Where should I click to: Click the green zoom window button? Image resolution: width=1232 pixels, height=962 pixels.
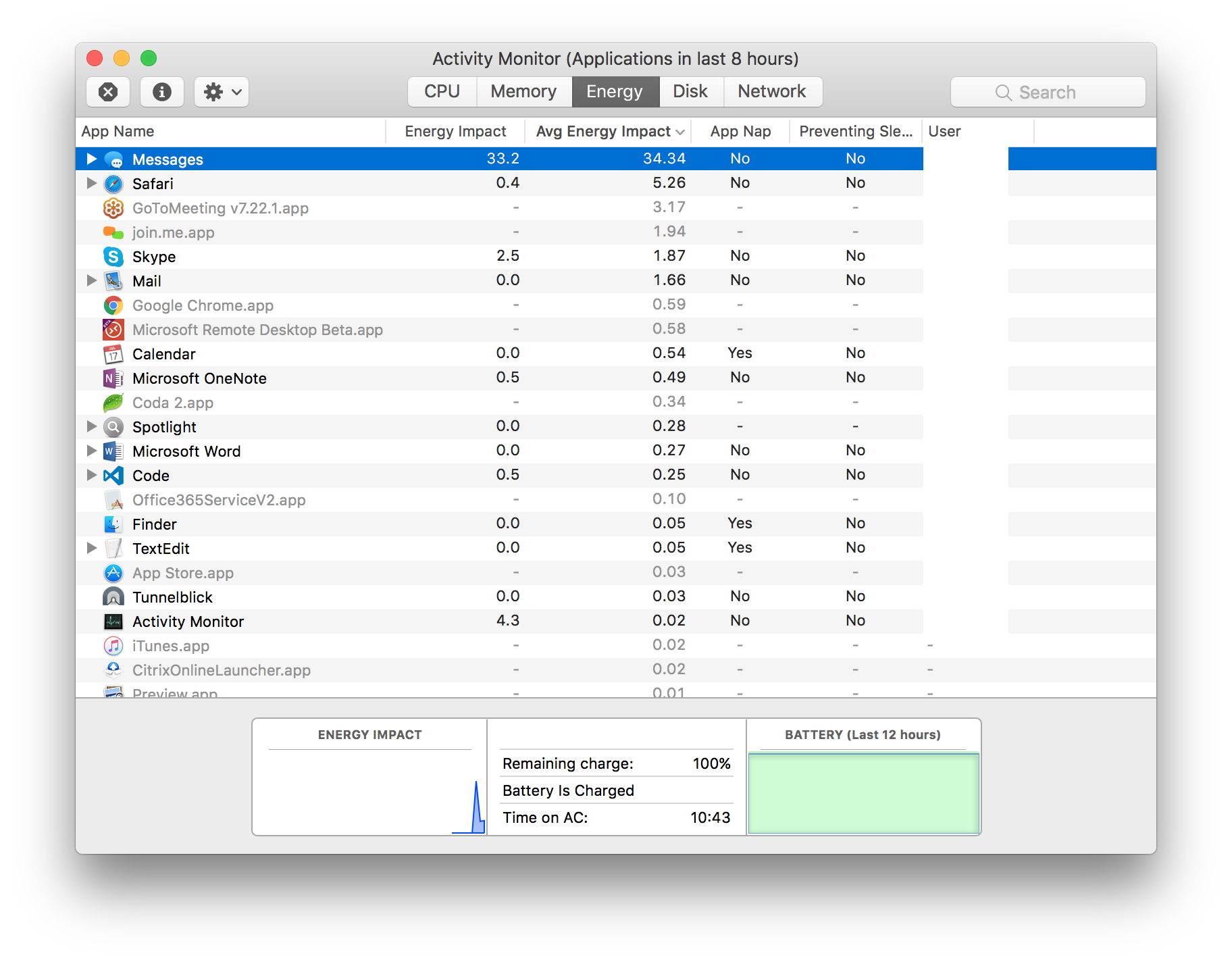[x=149, y=58]
